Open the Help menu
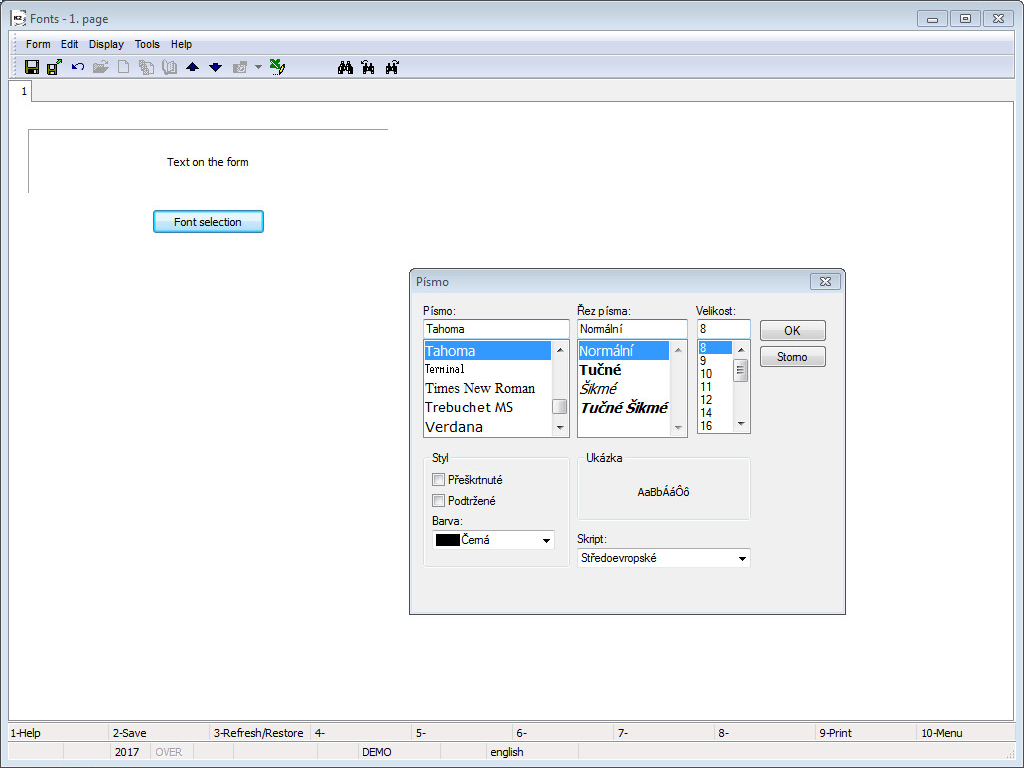1024x768 pixels. [x=182, y=44]
